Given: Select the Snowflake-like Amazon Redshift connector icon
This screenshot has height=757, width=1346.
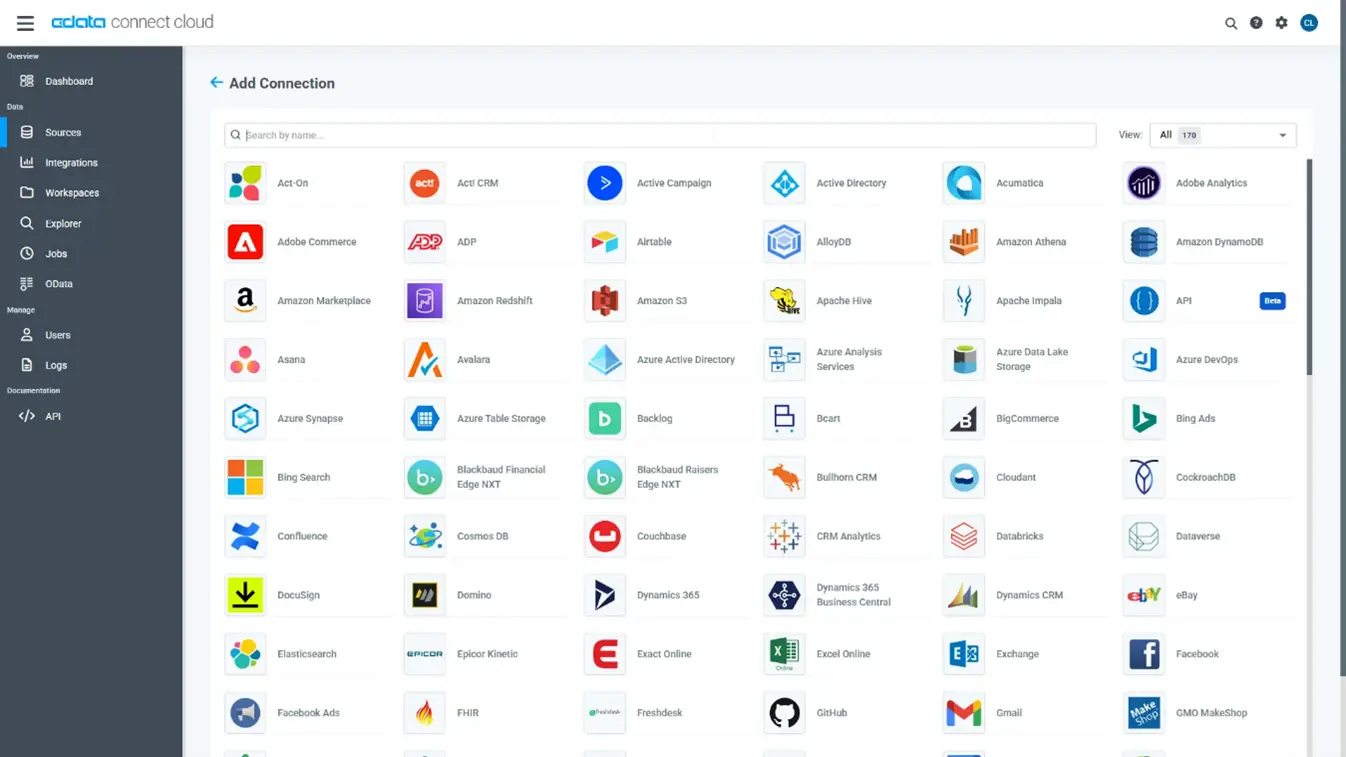Looking at the screenshot, I should [x=425, y=300].
